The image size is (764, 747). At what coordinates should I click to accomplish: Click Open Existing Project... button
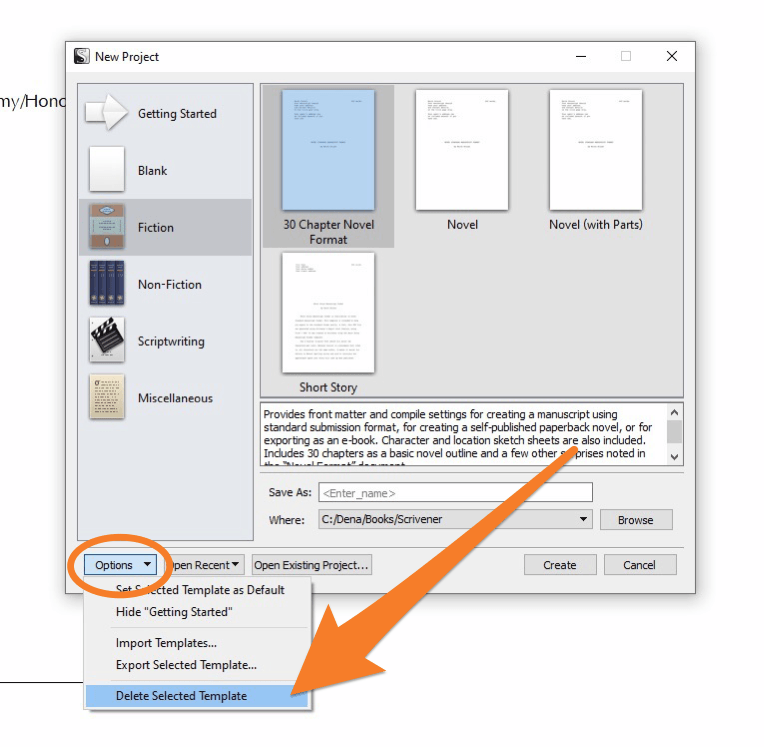(x=312, y=565)
